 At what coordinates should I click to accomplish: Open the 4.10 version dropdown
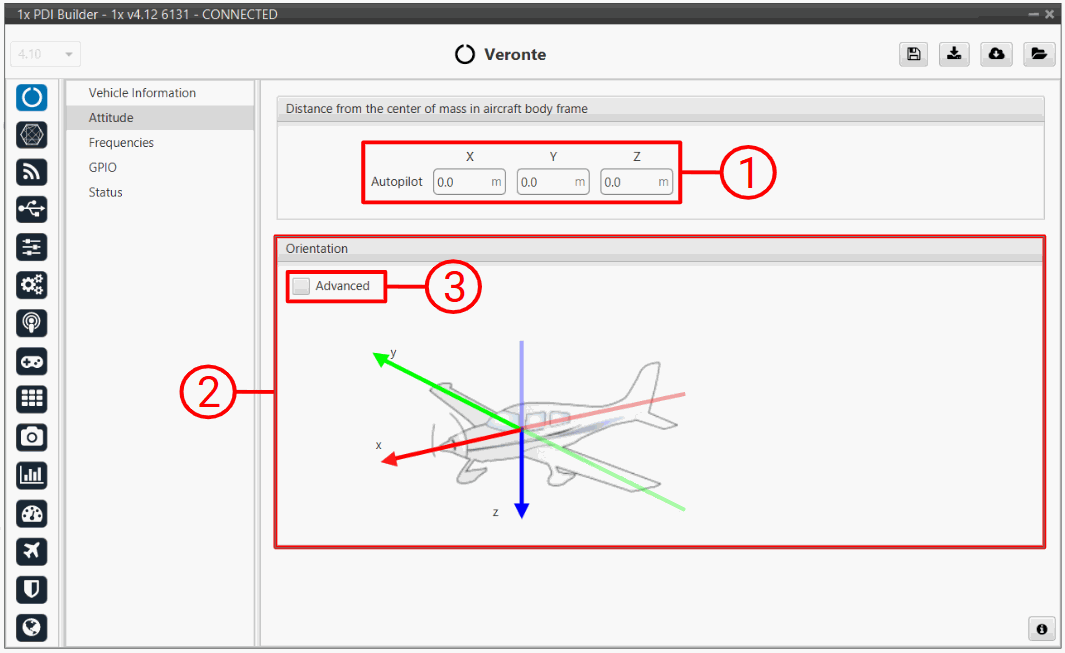click(45, 54)
